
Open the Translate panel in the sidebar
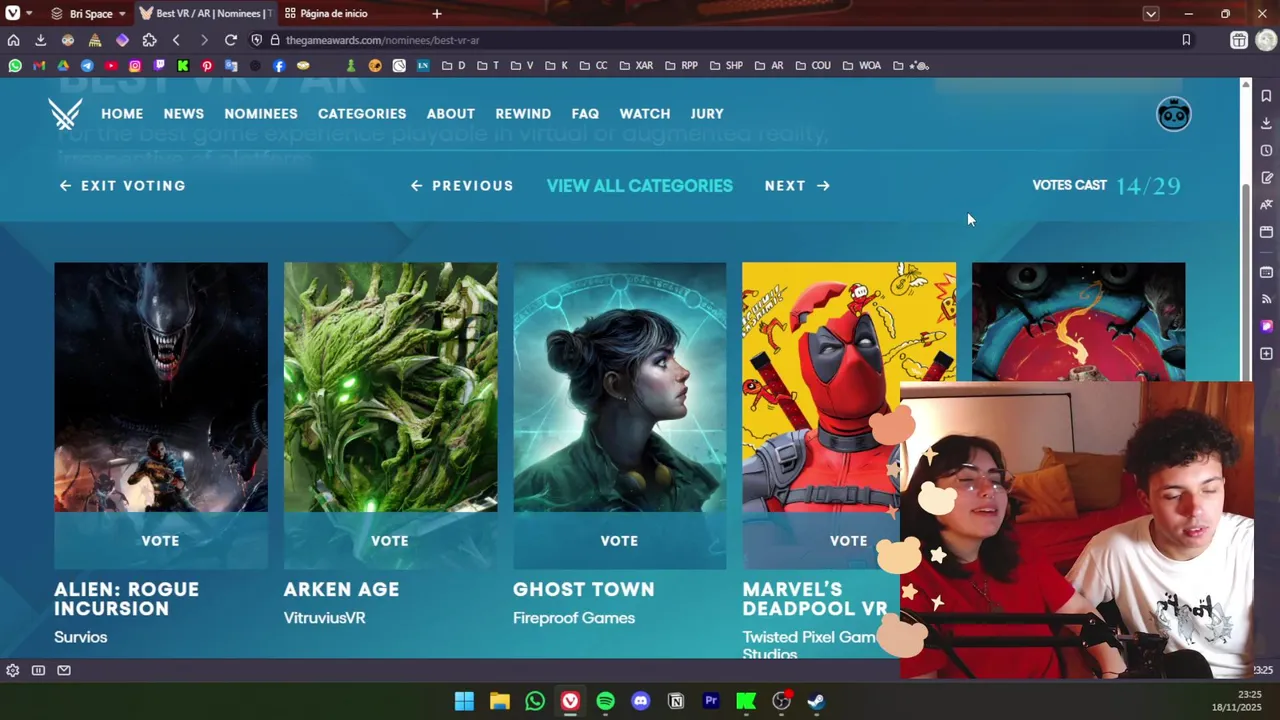1266,204
